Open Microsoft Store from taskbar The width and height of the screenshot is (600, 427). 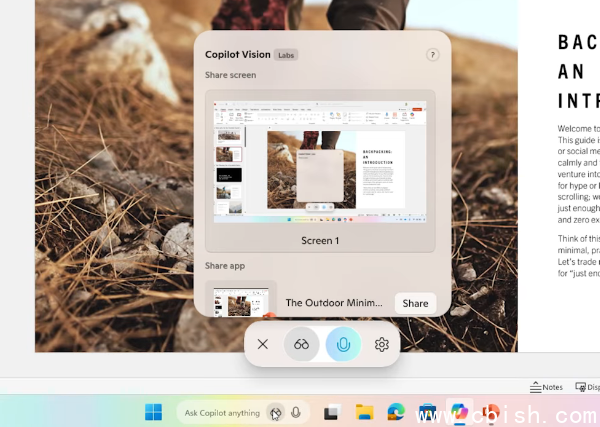pyautogui.click(x=427, y=412)
